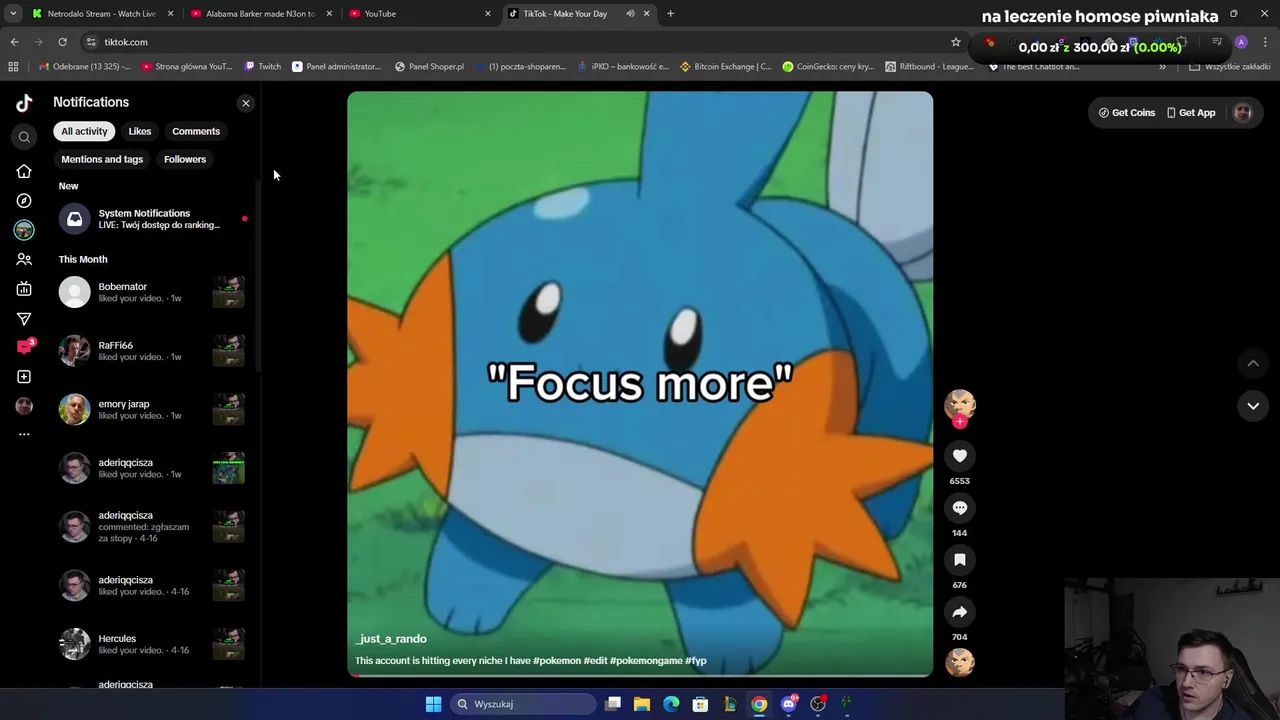Screen dimensions: 1280x720
Task: Open creator avatar beside the video
Action: point(960,403)
